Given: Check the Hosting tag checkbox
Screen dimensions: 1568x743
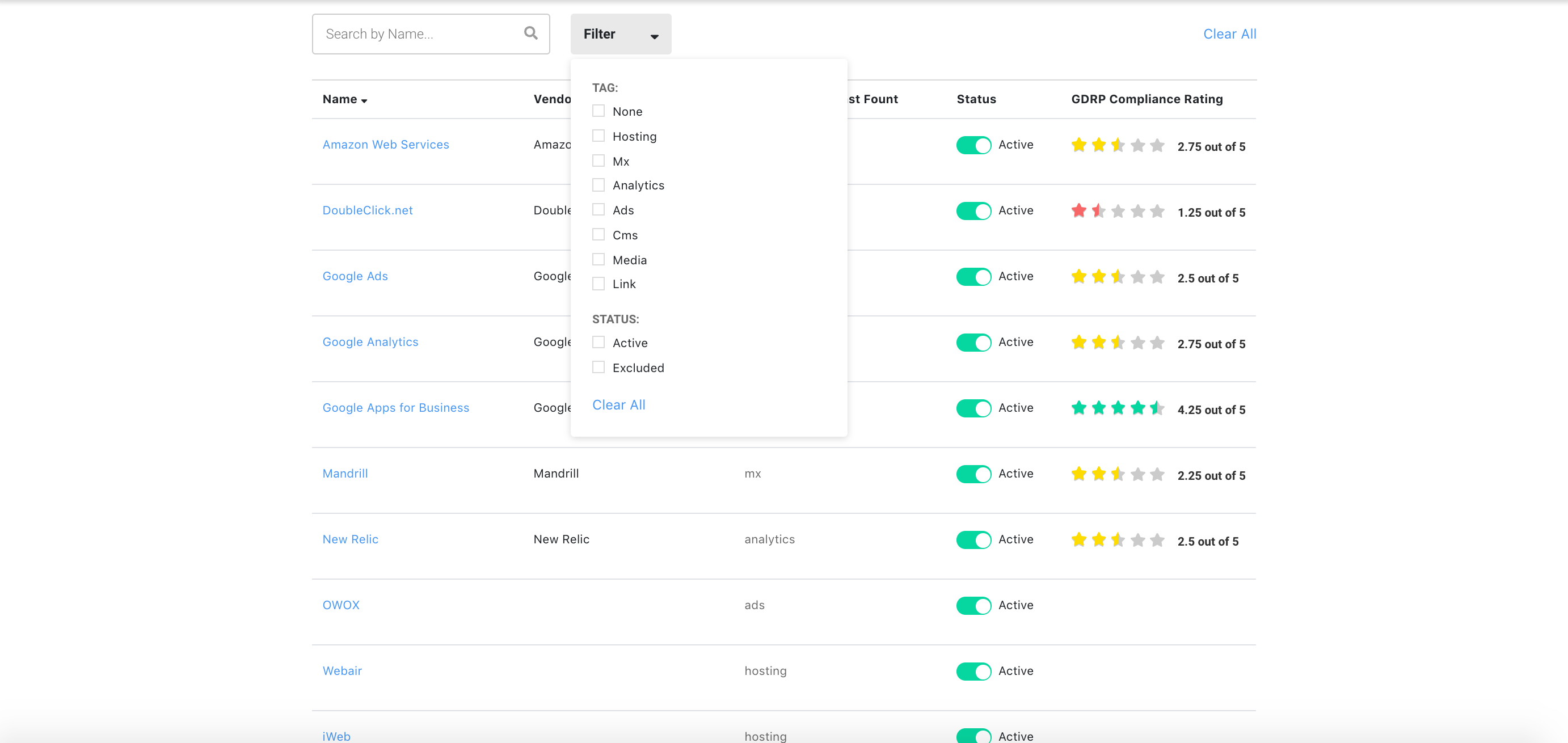Looking at the screenshot, I should pos(598,136).
